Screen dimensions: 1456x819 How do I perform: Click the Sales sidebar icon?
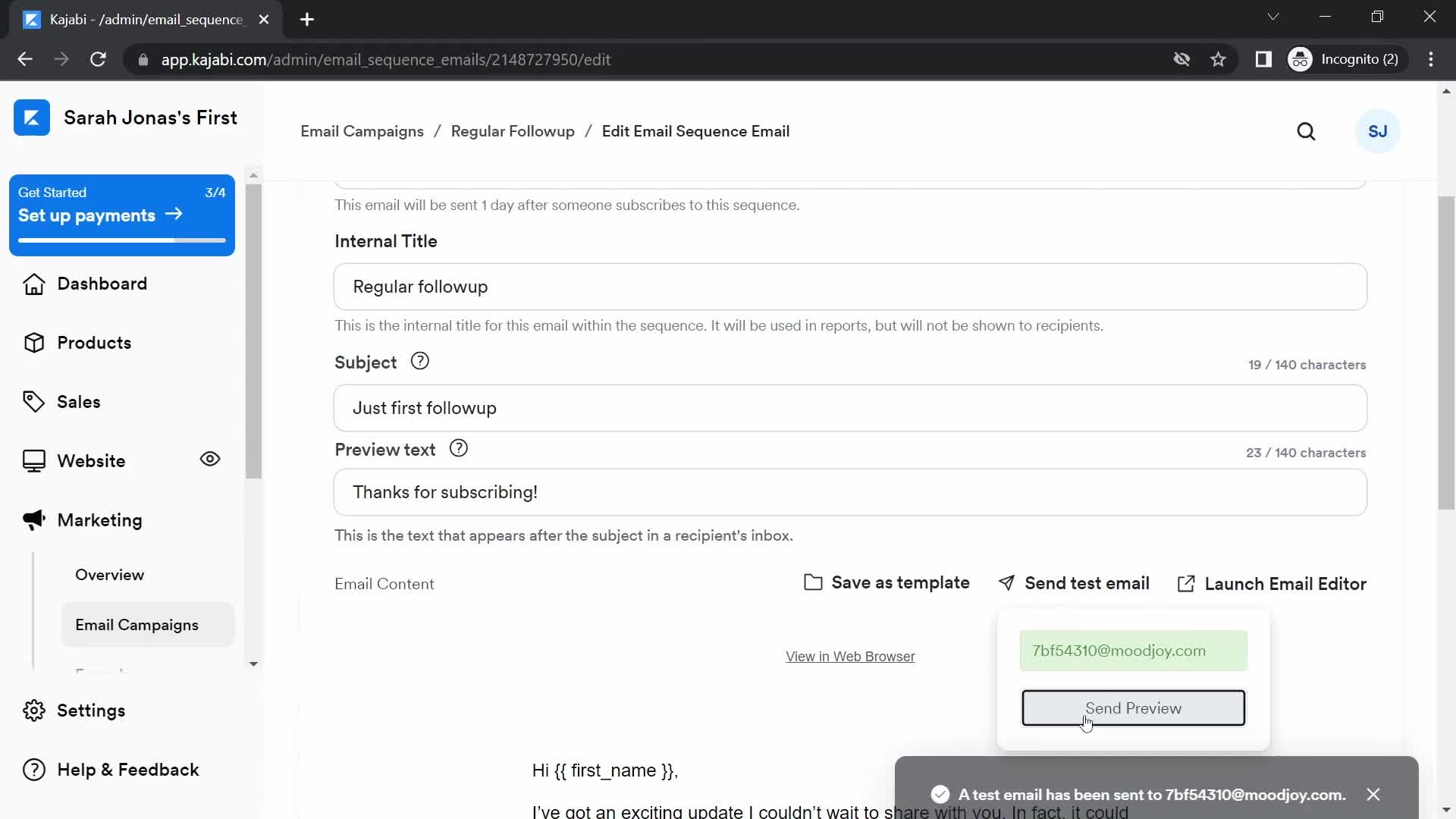35,402
